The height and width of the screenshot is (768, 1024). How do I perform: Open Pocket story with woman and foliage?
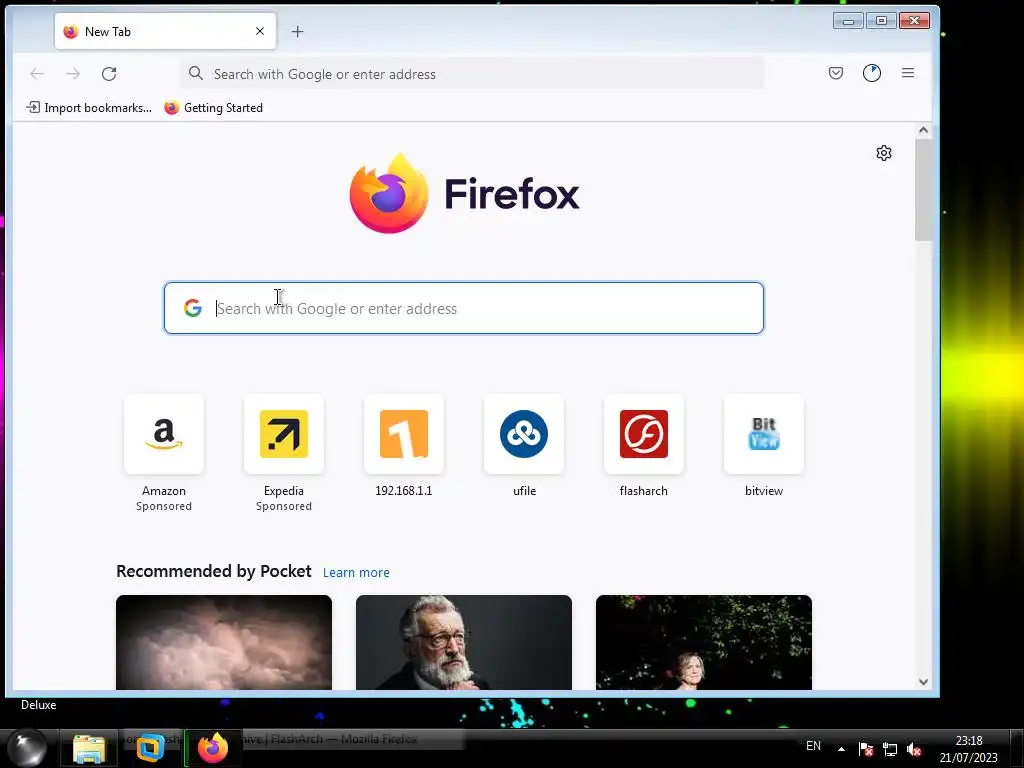click(x=704, y=642)
